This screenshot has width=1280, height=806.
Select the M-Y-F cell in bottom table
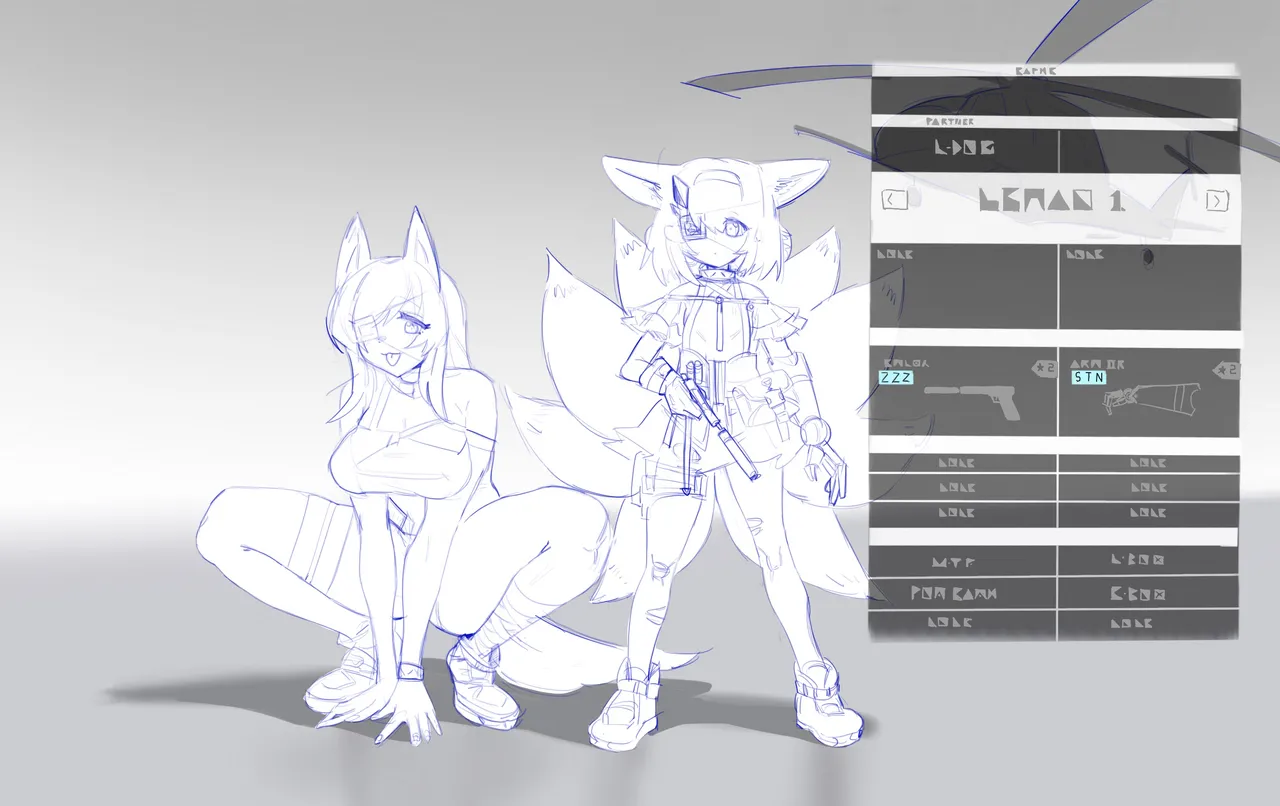tap(964, 560)
